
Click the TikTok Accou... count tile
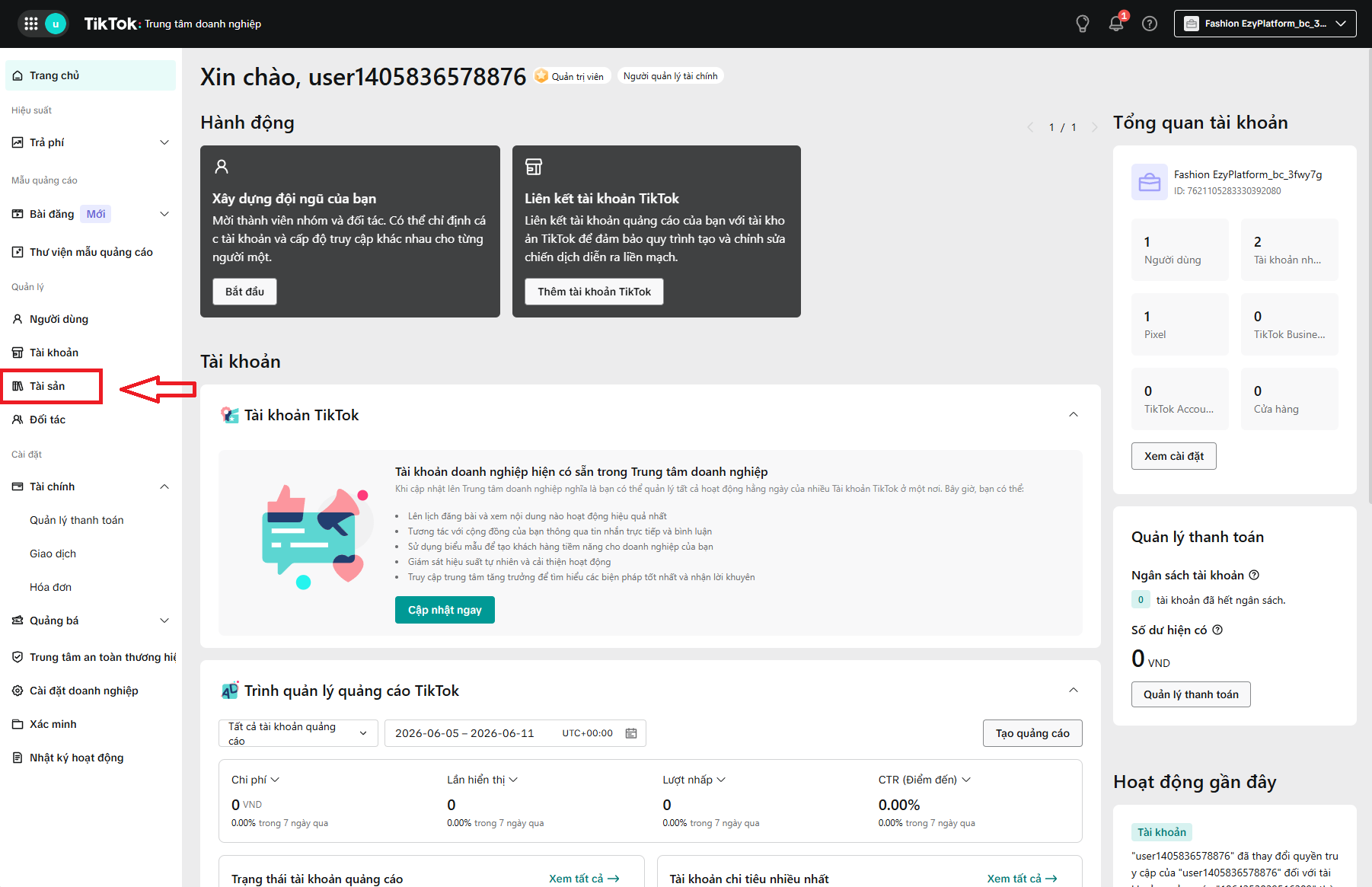click(1180, 399)
